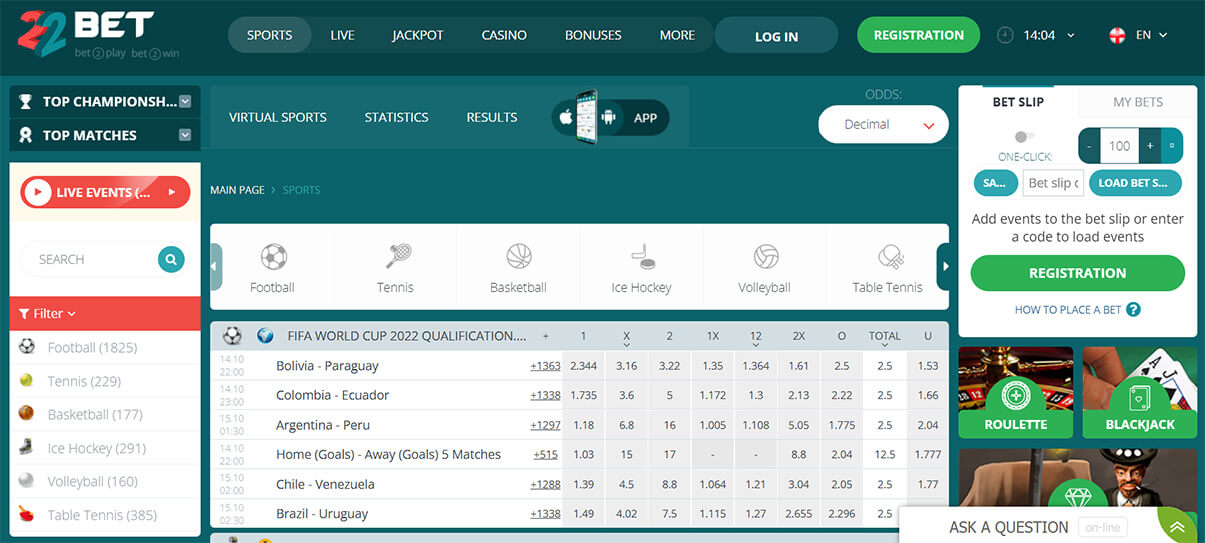Open the time zone dropdown at 14:04
The height and width of the screenshot is (543, 1205).
[1072, 35]
